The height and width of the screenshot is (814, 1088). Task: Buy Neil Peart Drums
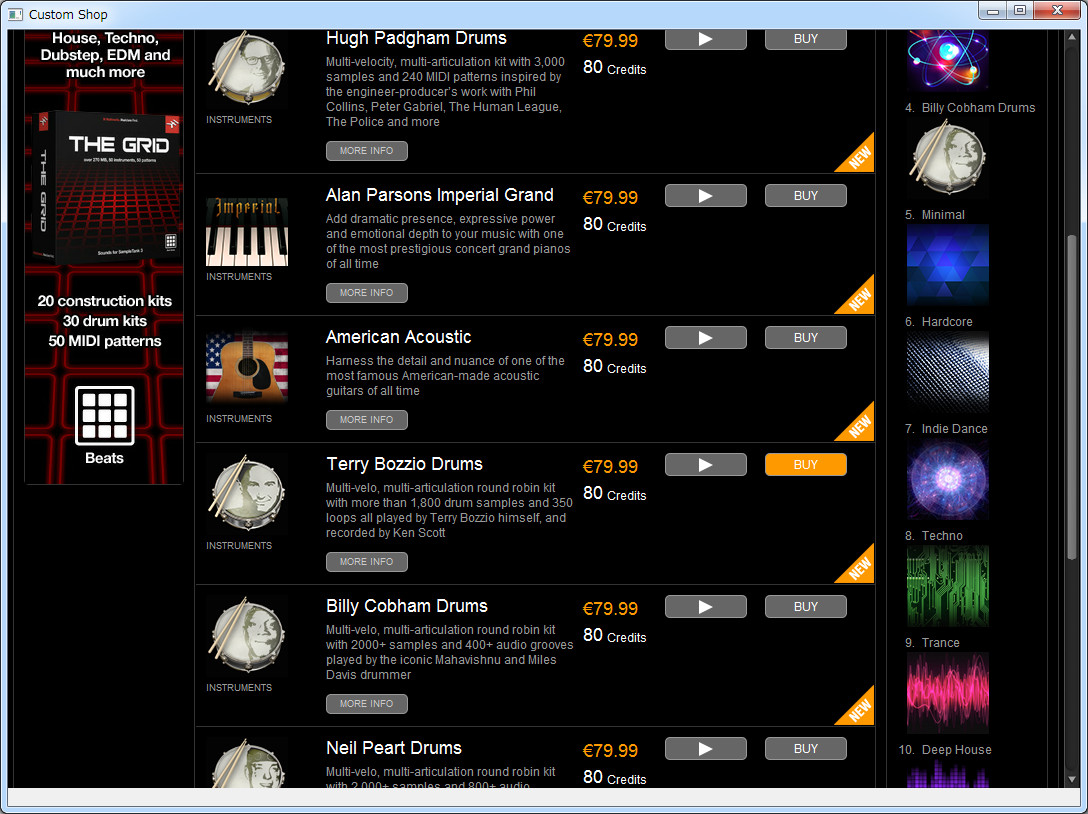[x=806, y=749]
